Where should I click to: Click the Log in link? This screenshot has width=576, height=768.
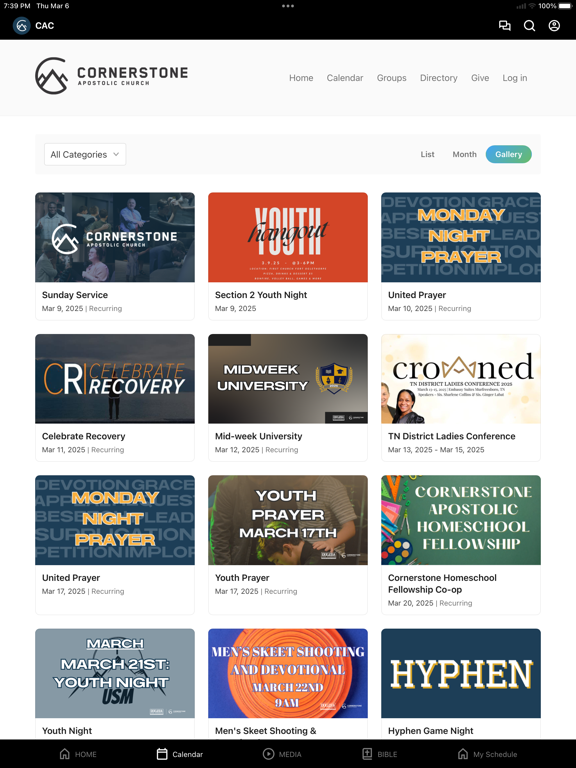[515, 78]
